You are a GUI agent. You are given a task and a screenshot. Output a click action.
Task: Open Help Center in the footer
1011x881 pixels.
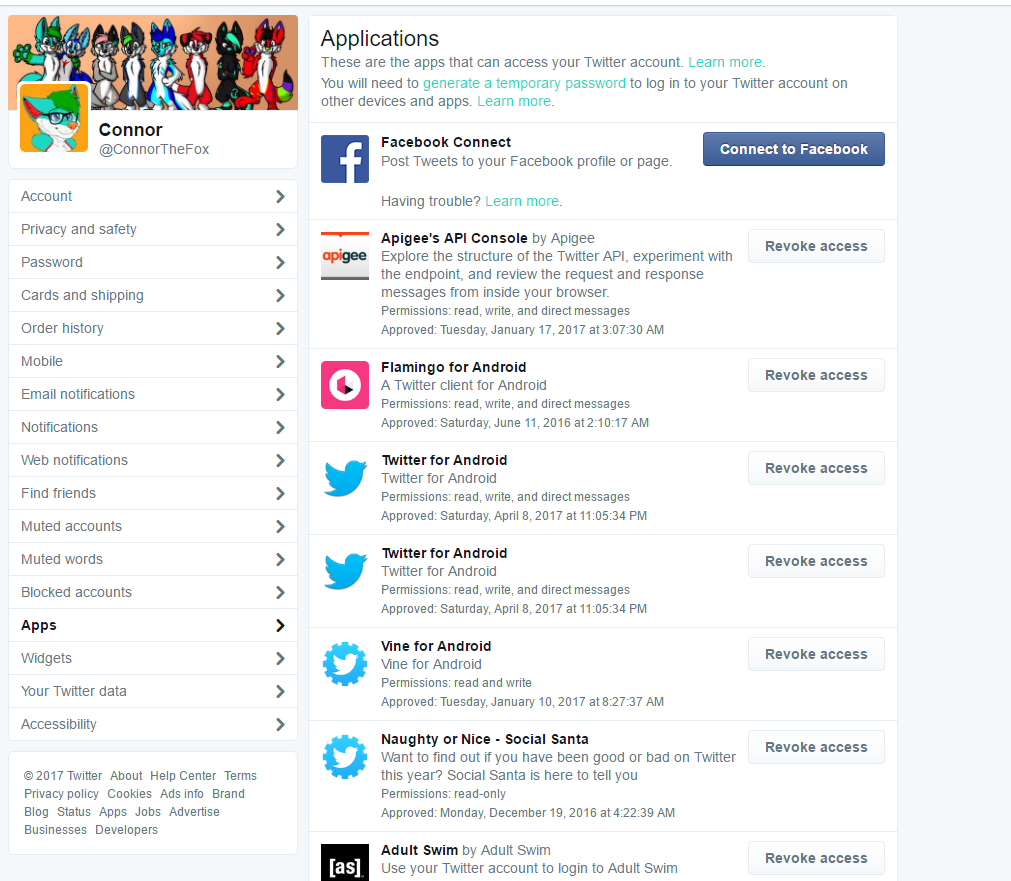pos(183,775)
